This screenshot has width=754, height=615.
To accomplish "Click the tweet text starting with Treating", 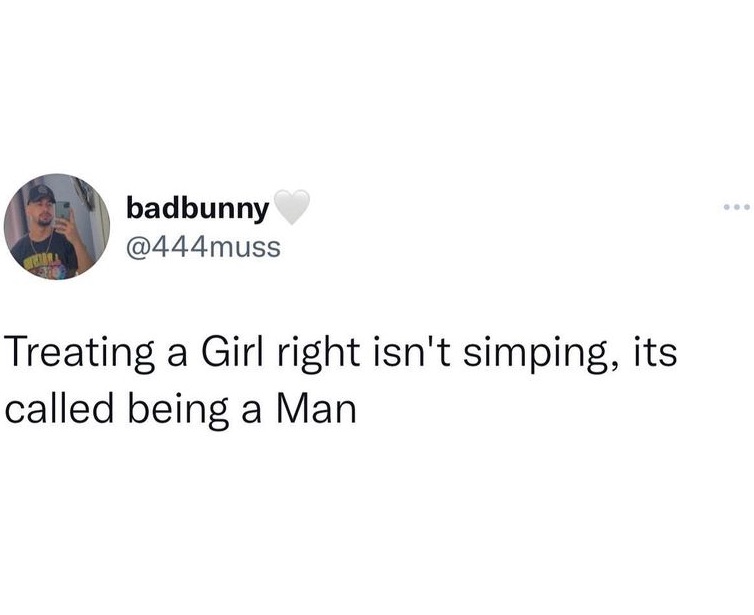I will click(340, 381).
